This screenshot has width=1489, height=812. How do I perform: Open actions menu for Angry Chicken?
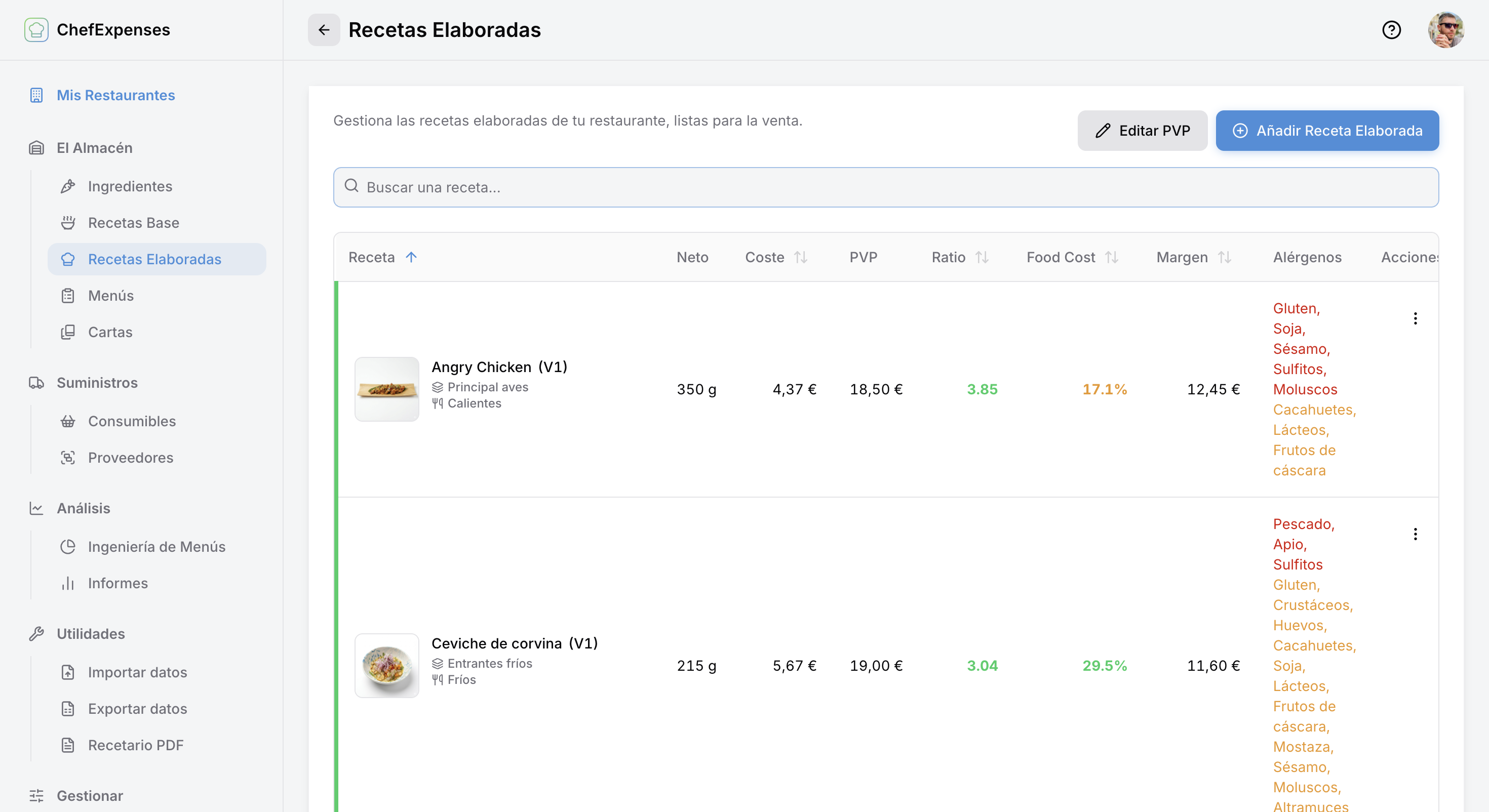[x=1415, y=318]
